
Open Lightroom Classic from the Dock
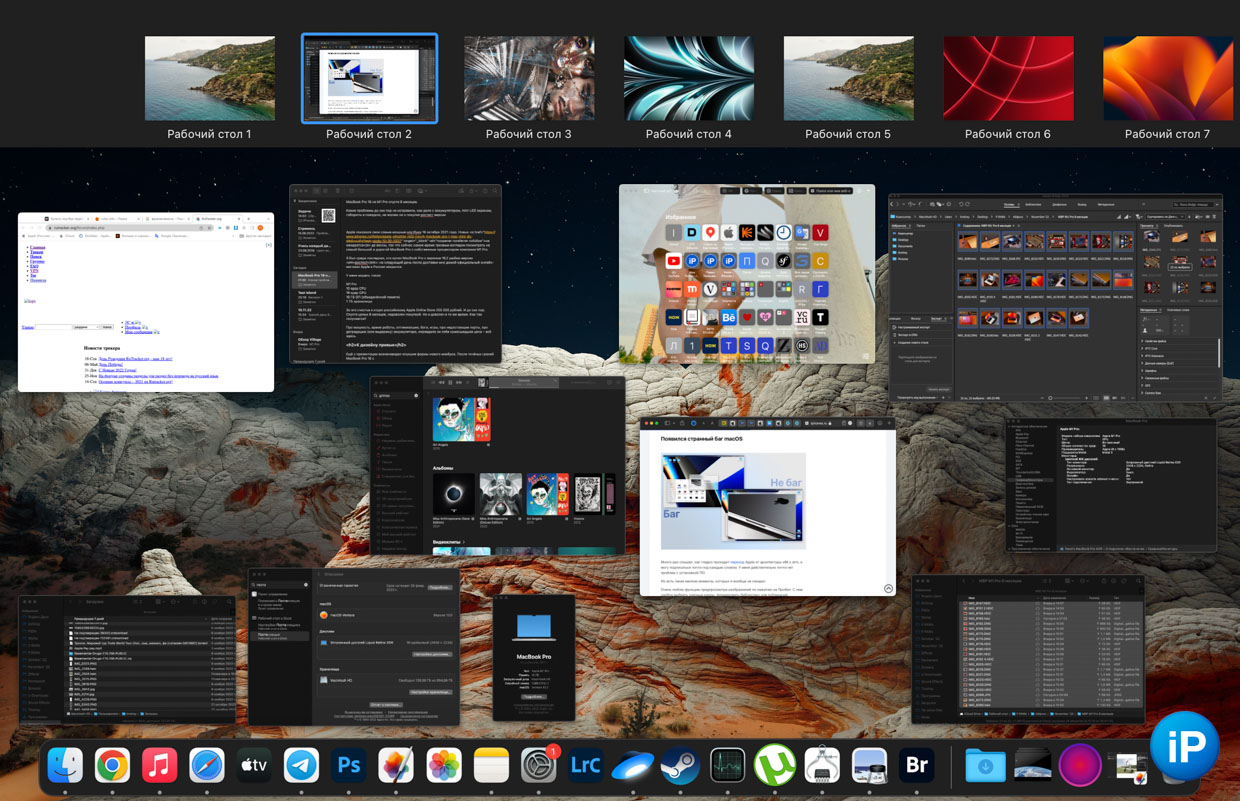(x=585, y=766)
